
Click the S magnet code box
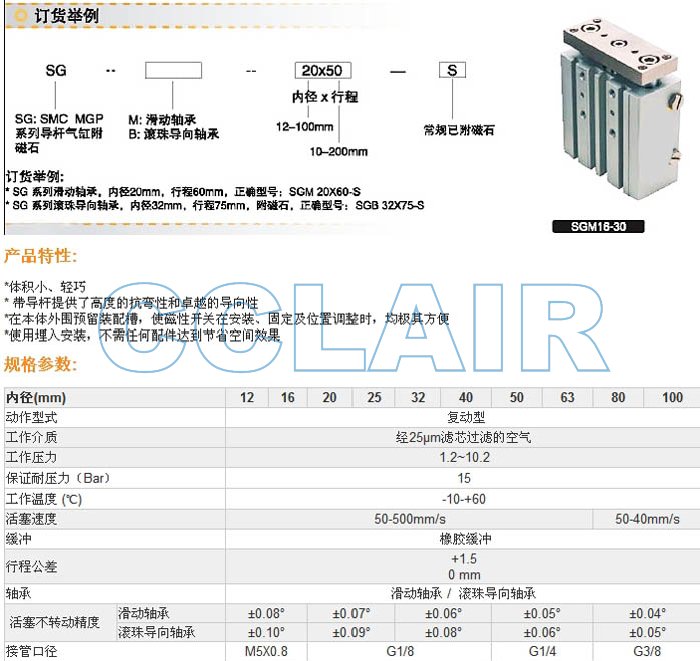tap(452, 71)
